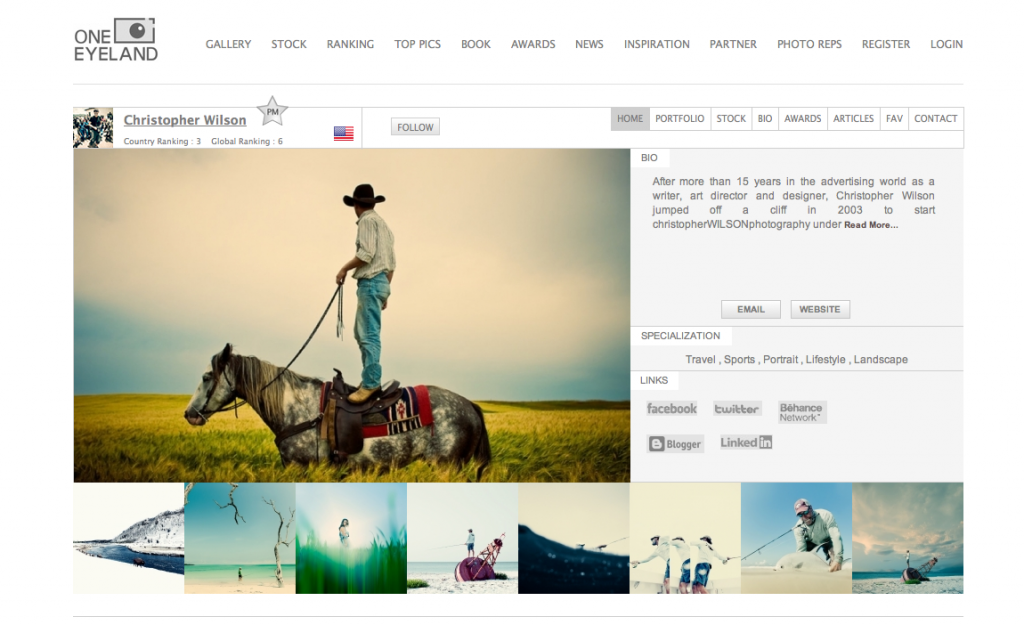Screen dimensions: 1024x625
Task: Click the US flag icon
Action: [344, 133]
